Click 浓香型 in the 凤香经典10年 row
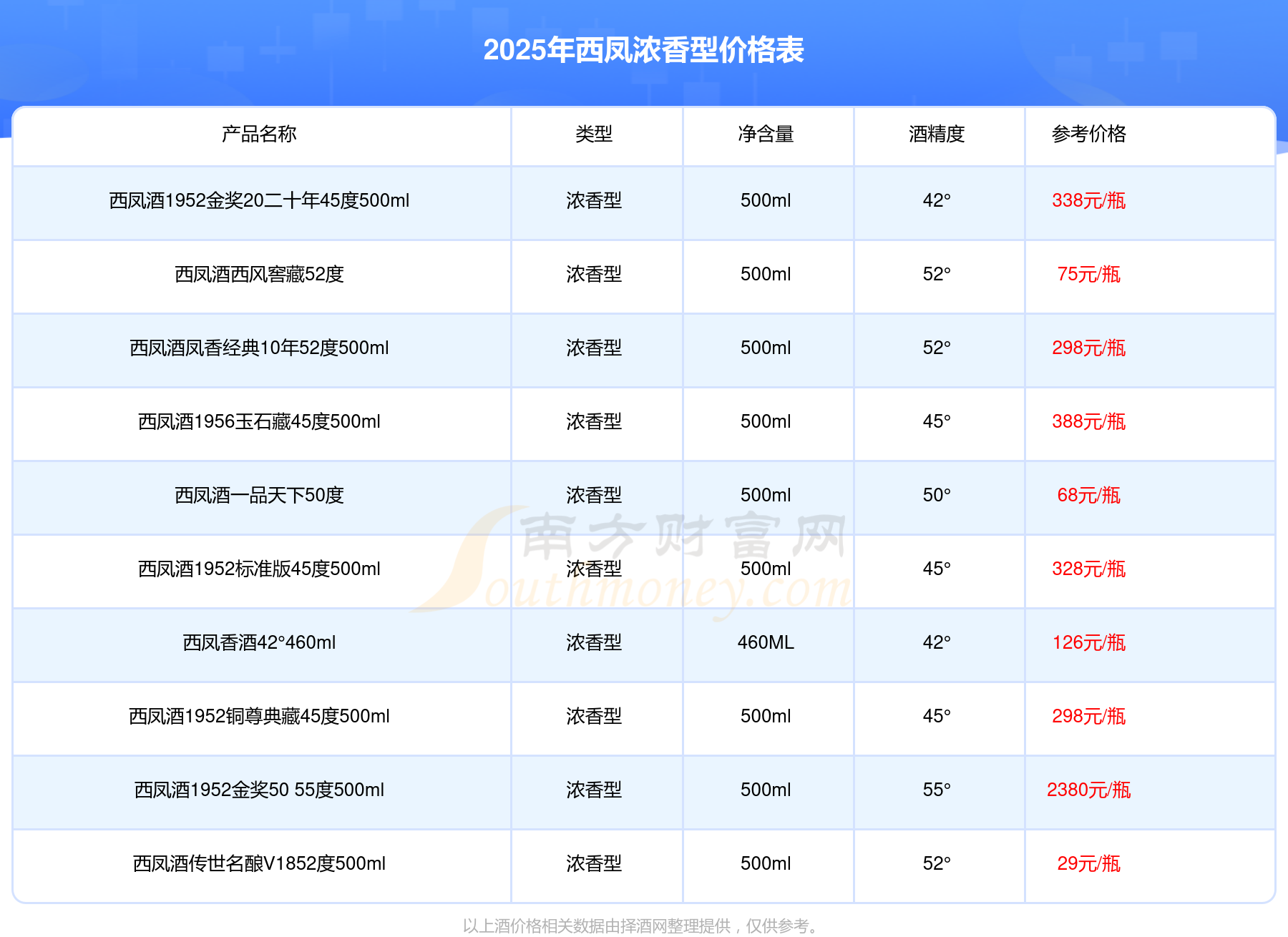Screen dimensions: 1288x937 pyautogui.click(x=594, y=348)
